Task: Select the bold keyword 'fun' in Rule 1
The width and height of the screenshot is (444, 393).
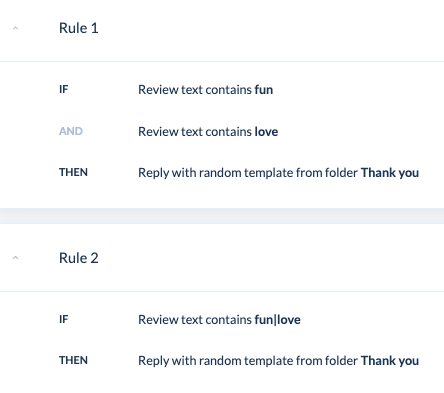Action: [264, 90]
